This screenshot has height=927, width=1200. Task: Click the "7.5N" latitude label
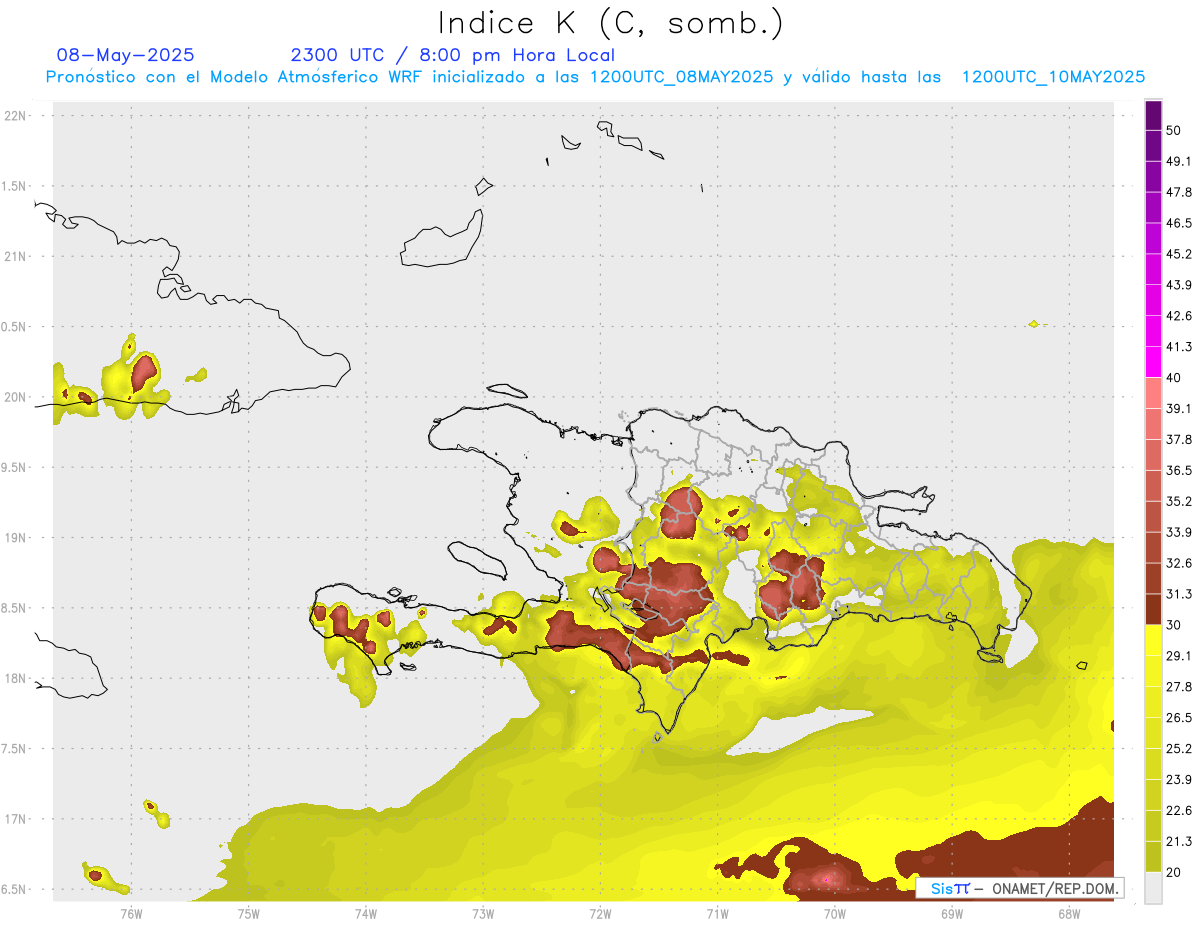tap(15, 749)
